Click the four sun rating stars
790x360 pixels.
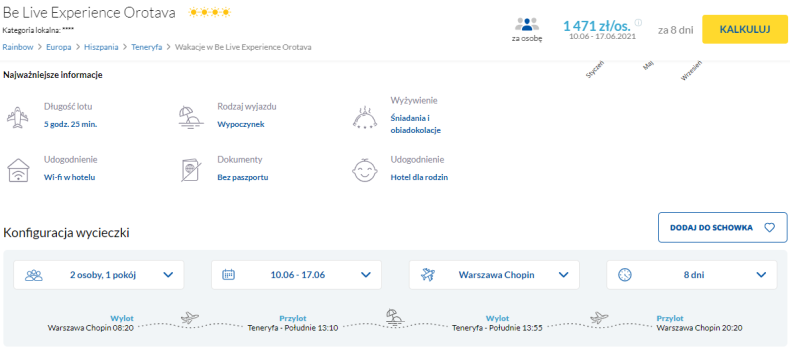[210, 13]
